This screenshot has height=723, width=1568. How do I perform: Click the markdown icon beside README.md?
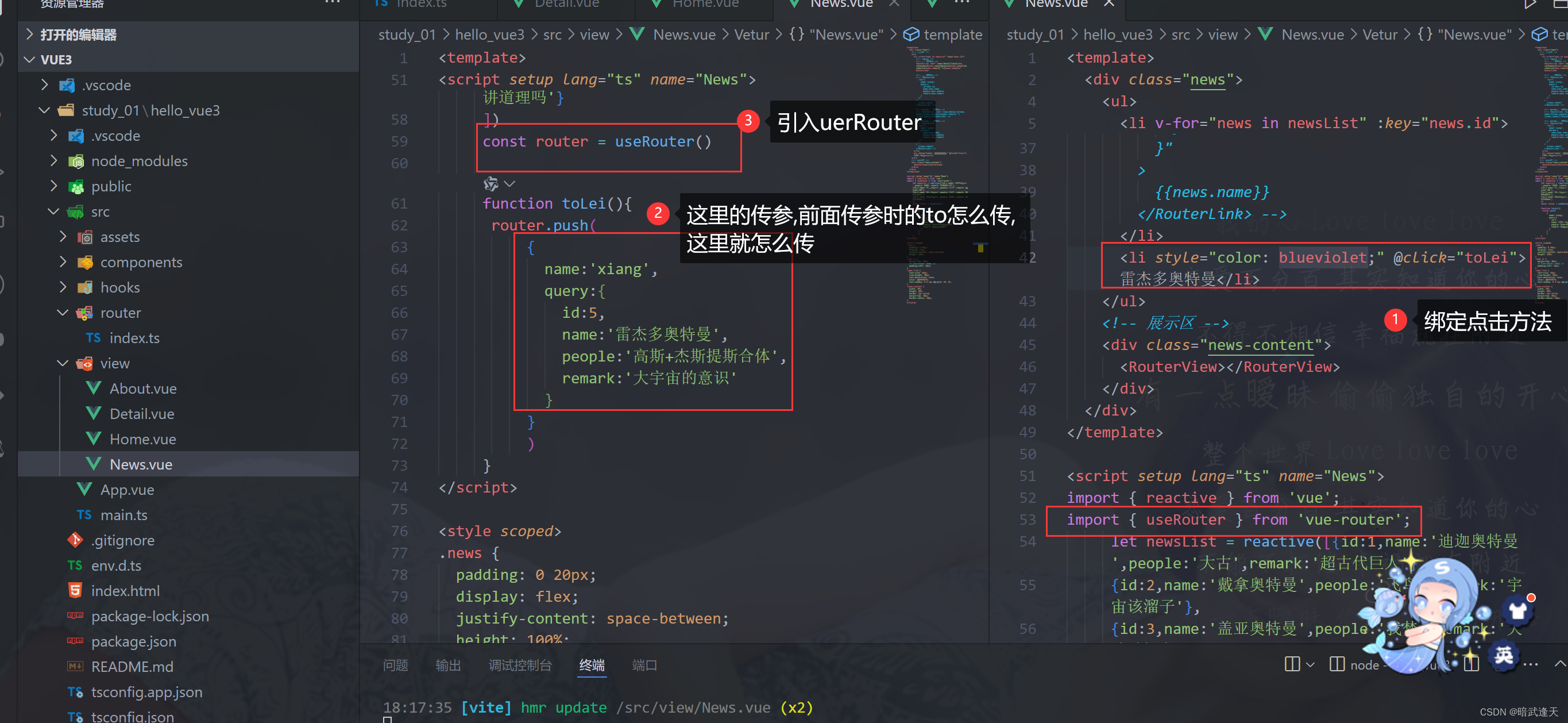point(75,666)
